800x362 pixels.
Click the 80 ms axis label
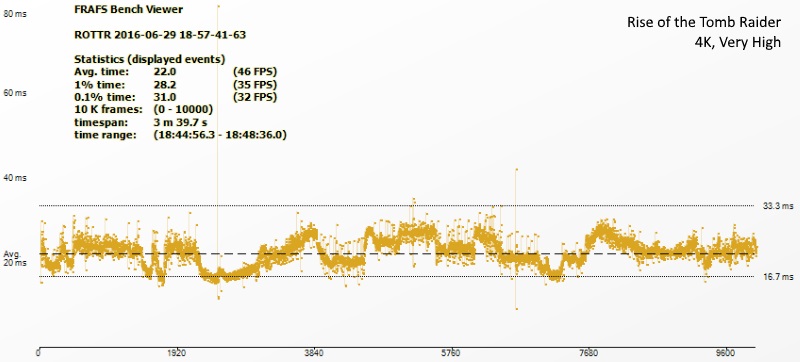pyautogui.click(x=15, y=14)
